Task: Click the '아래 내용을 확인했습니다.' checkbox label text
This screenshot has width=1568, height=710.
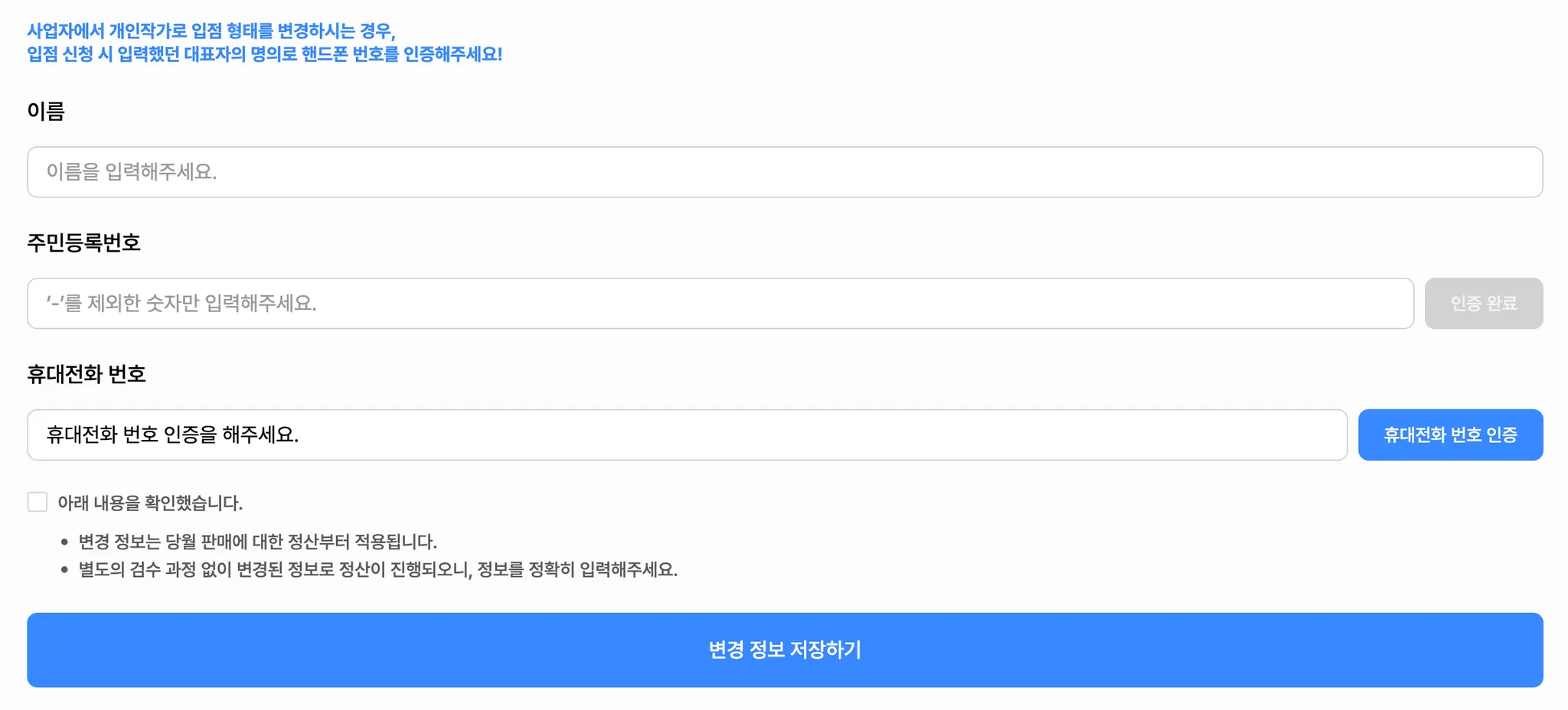Action: click(x=150, y=503)
